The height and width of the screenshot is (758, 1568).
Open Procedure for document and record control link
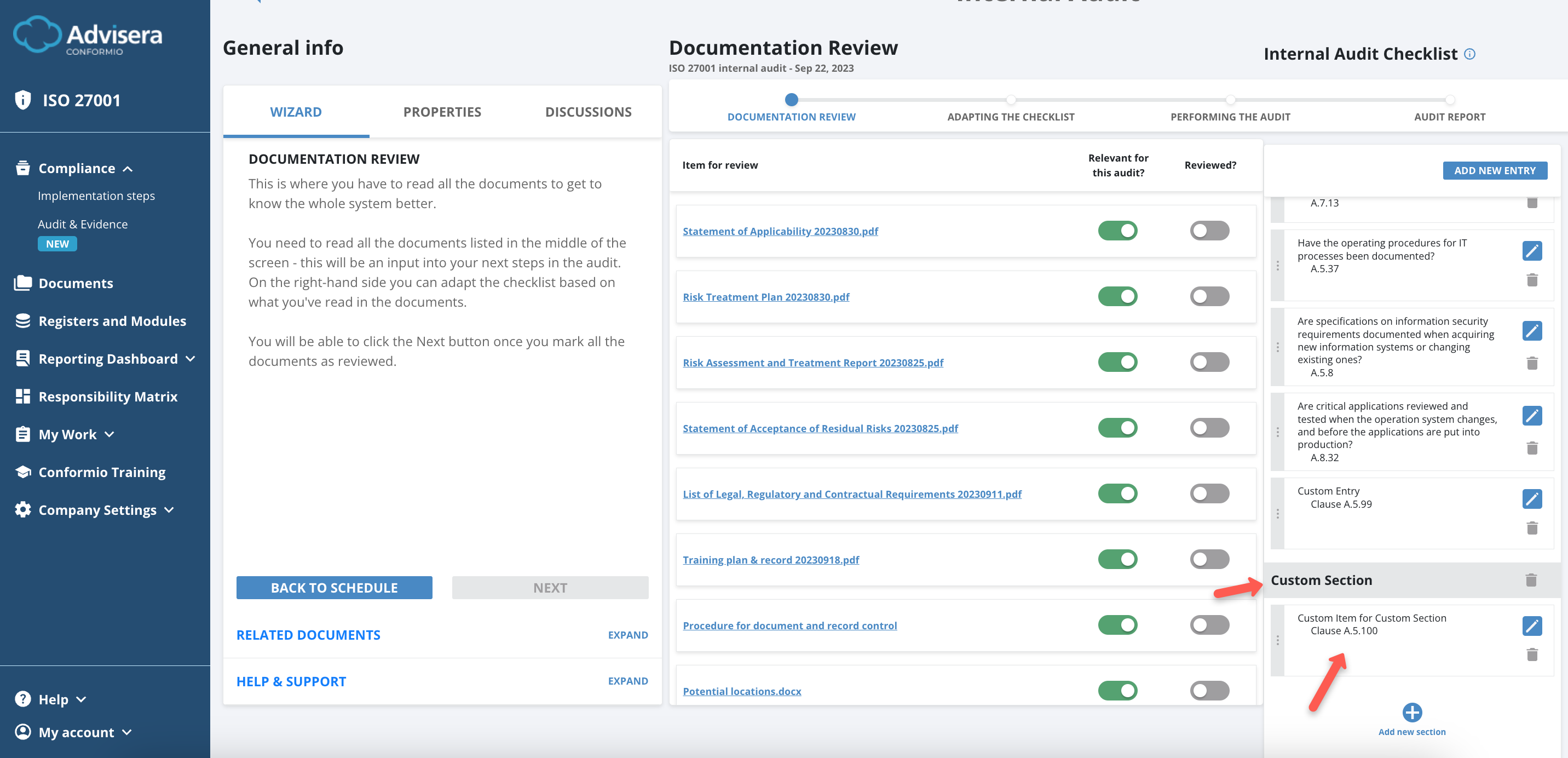click(x=789, y=625)
